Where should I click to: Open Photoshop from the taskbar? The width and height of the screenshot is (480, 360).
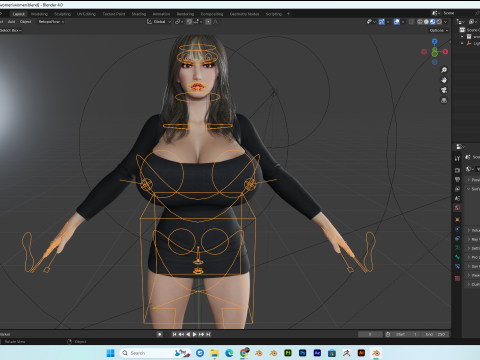pos(302,353)
